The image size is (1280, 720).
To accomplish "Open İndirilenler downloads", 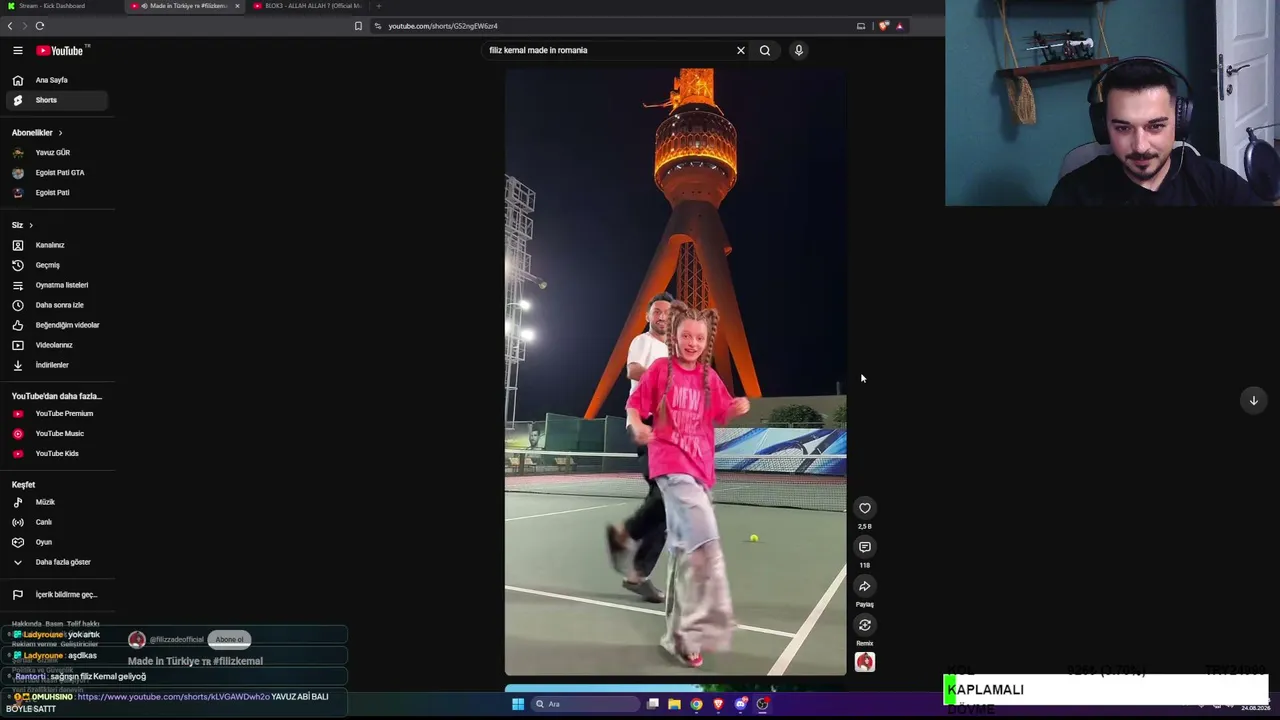I will coord(58,365).
